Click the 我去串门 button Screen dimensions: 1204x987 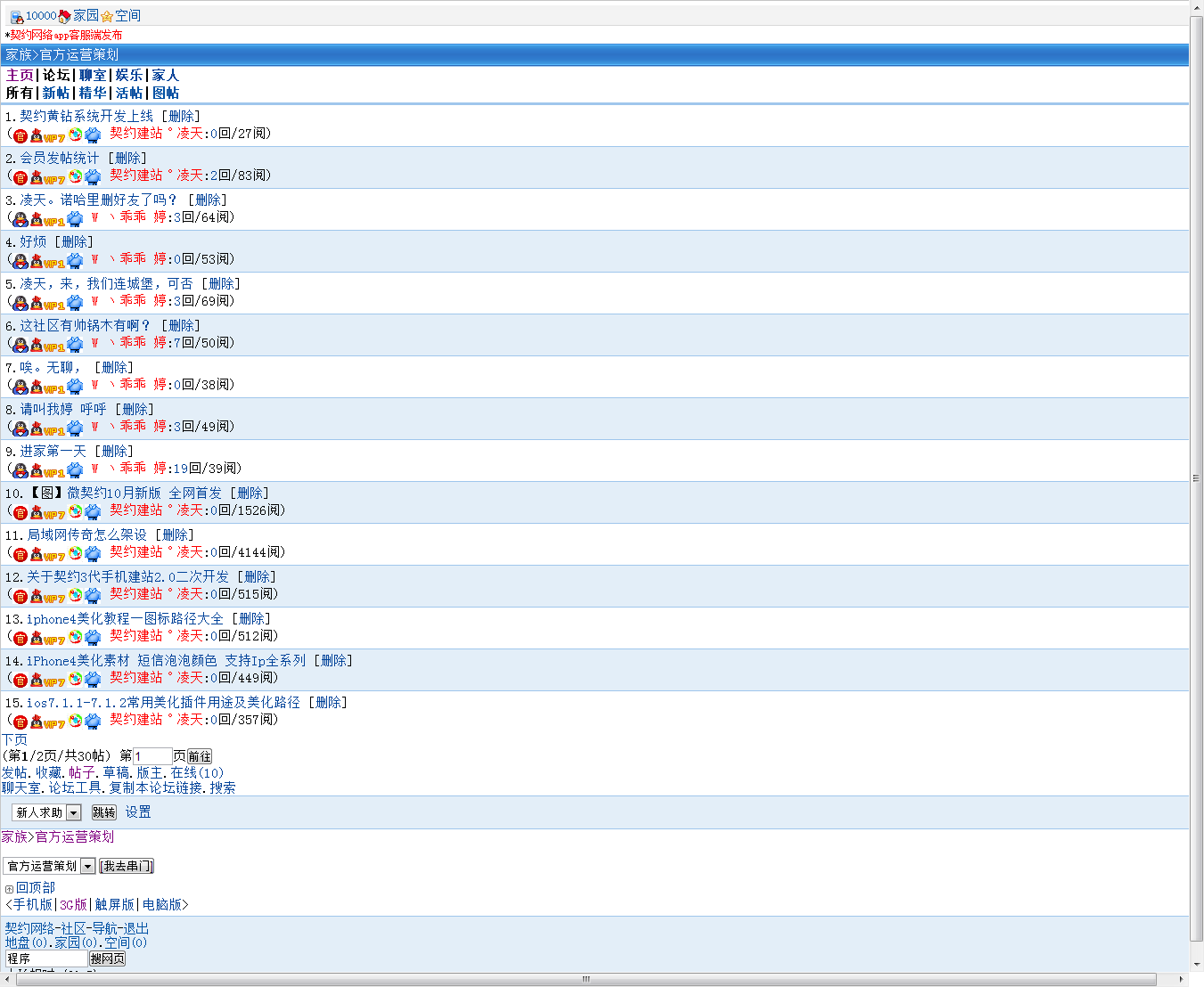tap(127, 866)
